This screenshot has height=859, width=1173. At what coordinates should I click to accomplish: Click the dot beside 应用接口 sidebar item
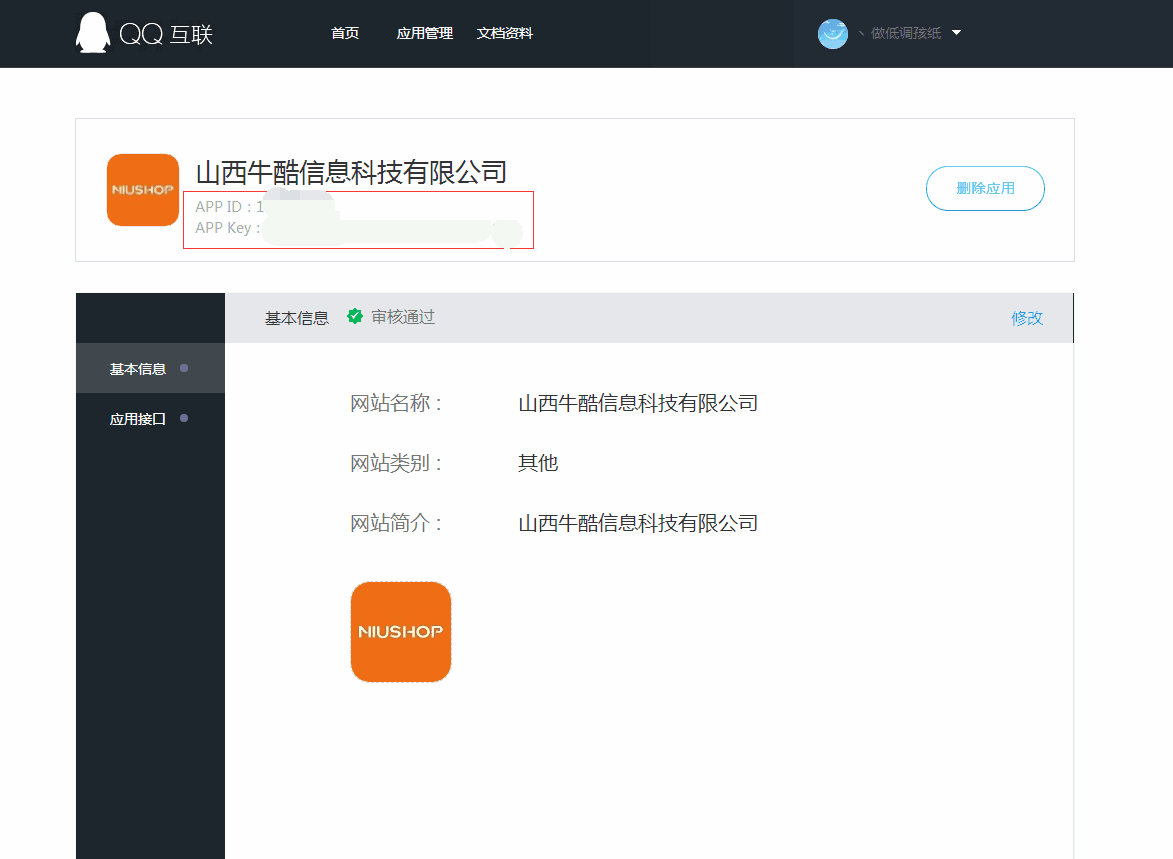184,418
